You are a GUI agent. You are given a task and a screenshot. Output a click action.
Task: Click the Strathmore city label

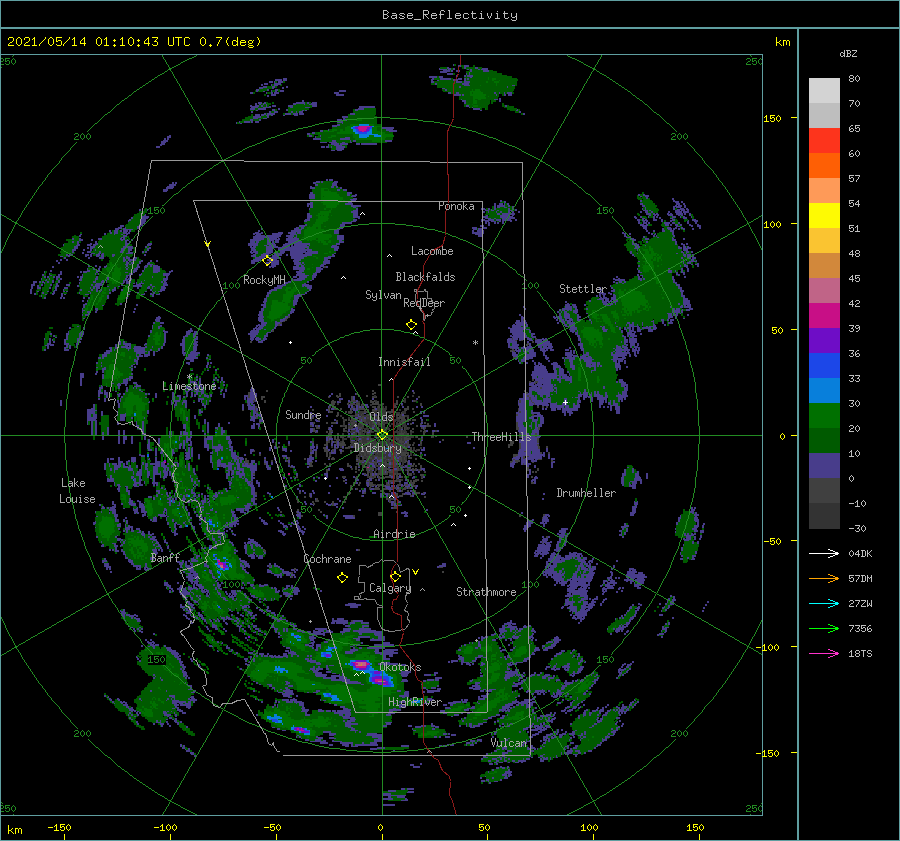[486, 592]
